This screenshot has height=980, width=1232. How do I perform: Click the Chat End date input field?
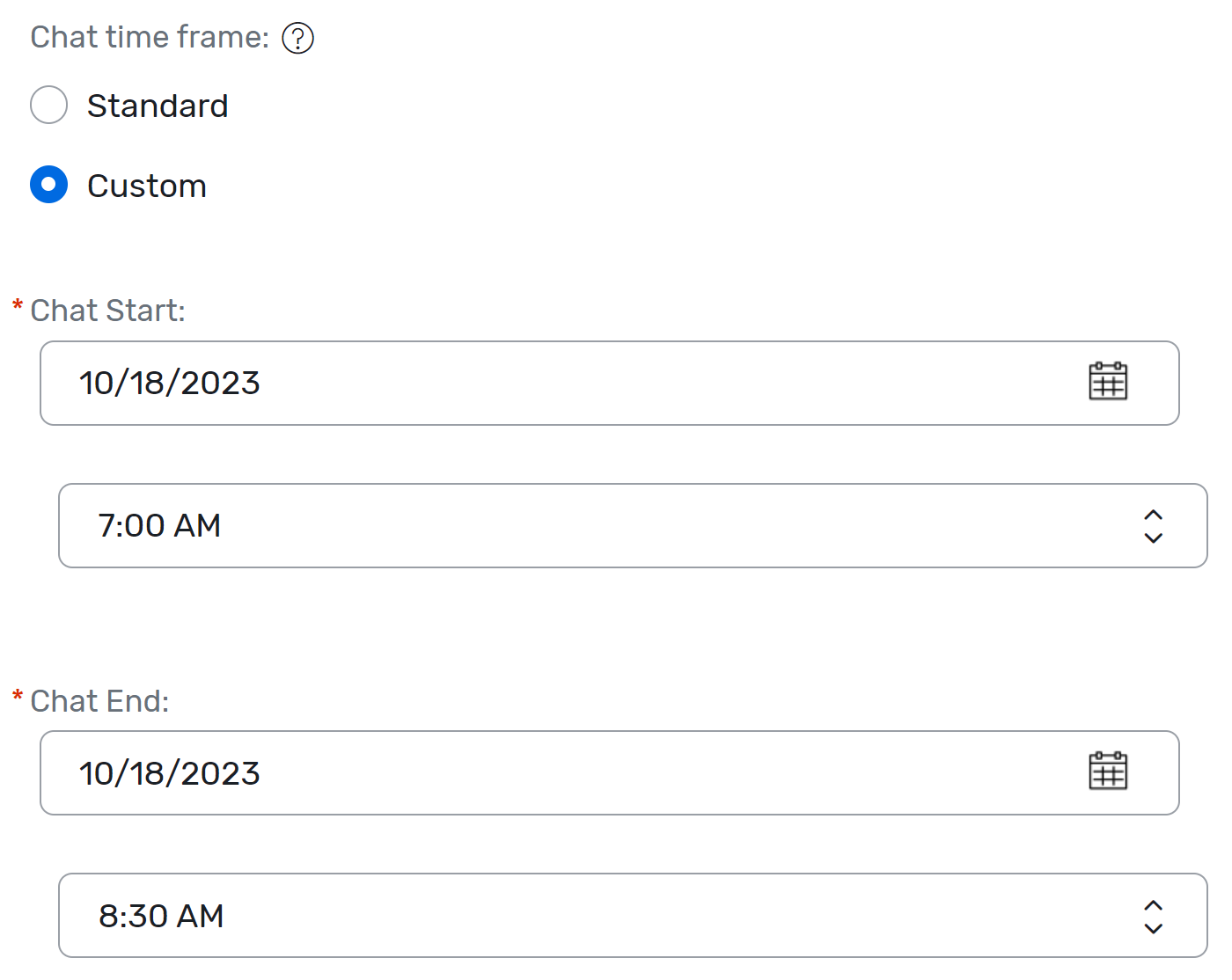[528, 772]
